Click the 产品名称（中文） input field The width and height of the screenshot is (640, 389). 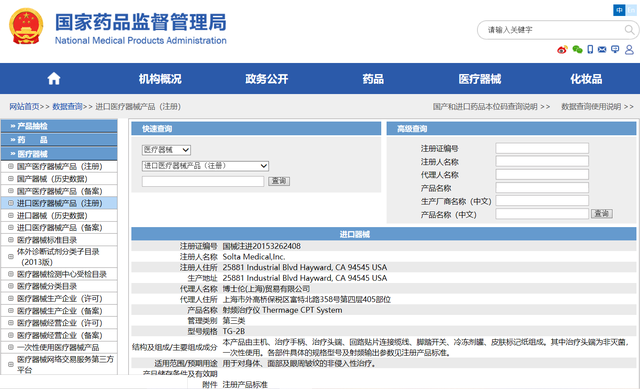pyautogui.click(x=542, y=214)
